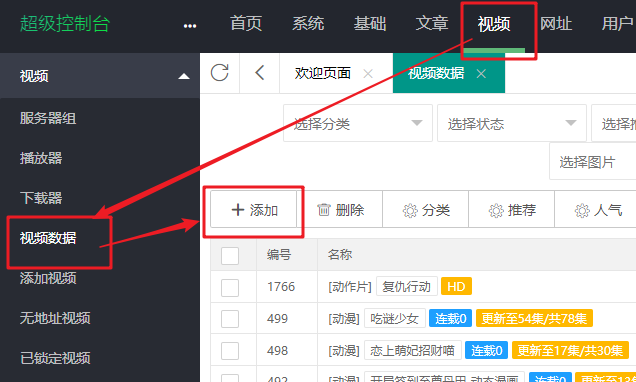The height and width of the screenshot is (382, 636).
Task: Click the 连载0 tag on 吃谜少女 row
Action: (x=451, y=318)
